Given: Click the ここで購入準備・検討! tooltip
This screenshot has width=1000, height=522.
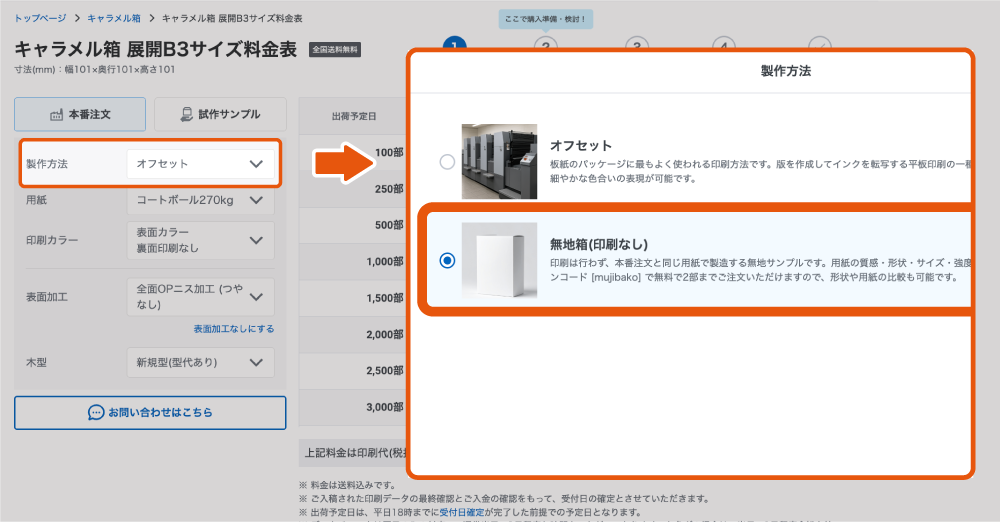Looking at the screenshot, I should click(x=546, y=19).
